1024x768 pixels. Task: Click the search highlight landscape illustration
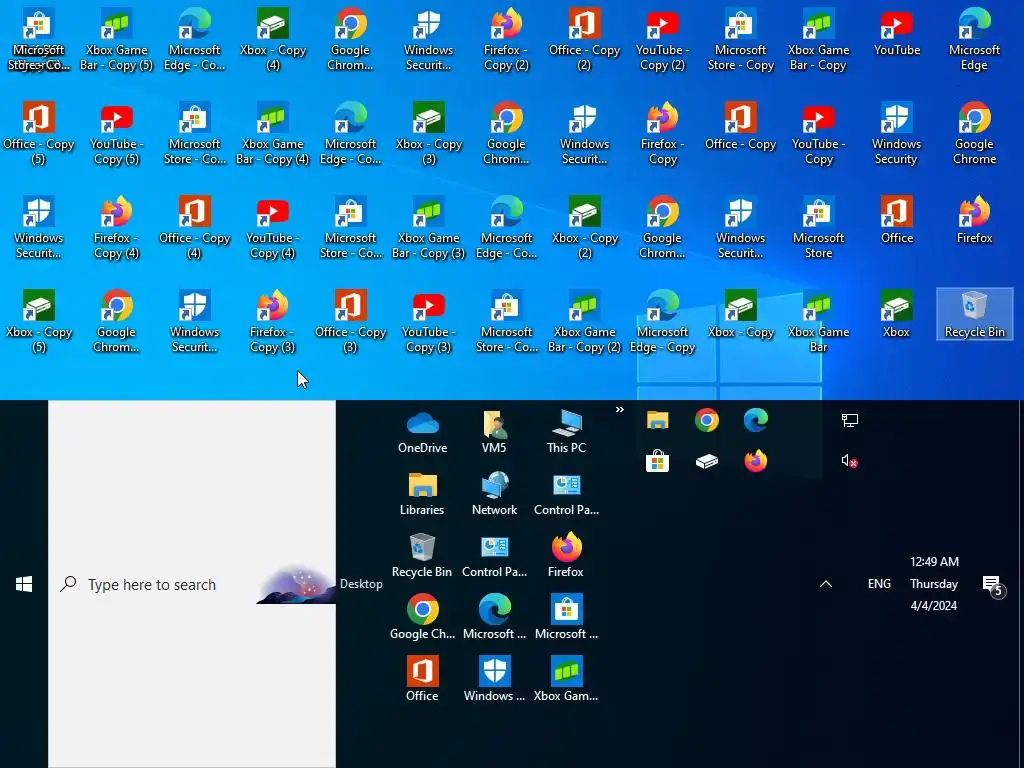click(x=296, y=584)
